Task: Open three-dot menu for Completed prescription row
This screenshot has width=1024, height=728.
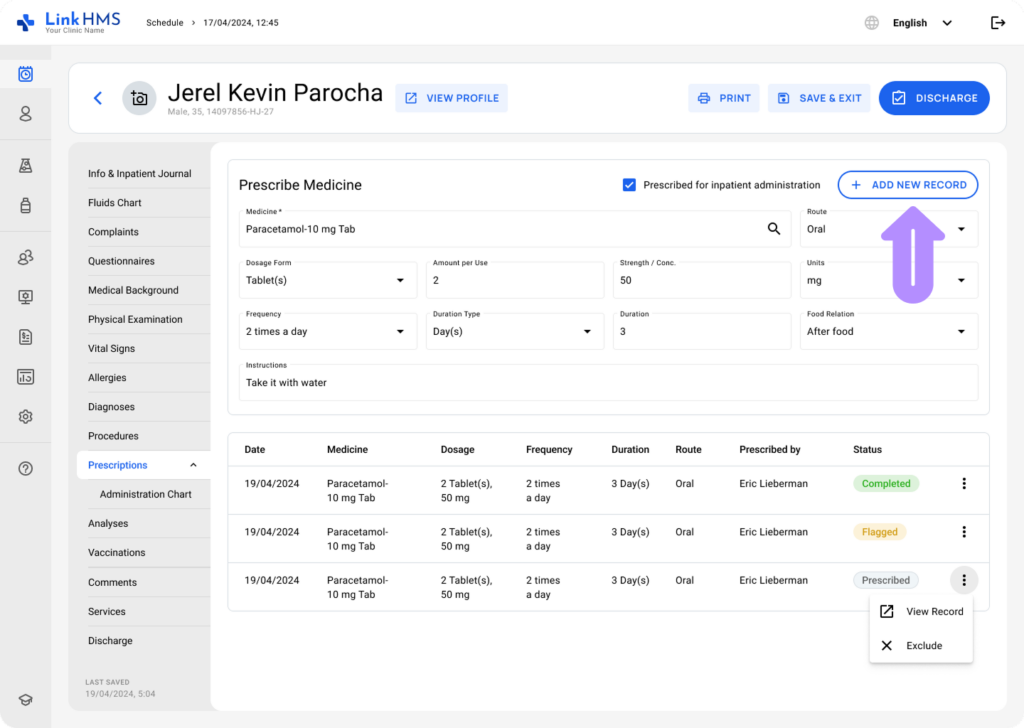Action: (964, 484)
